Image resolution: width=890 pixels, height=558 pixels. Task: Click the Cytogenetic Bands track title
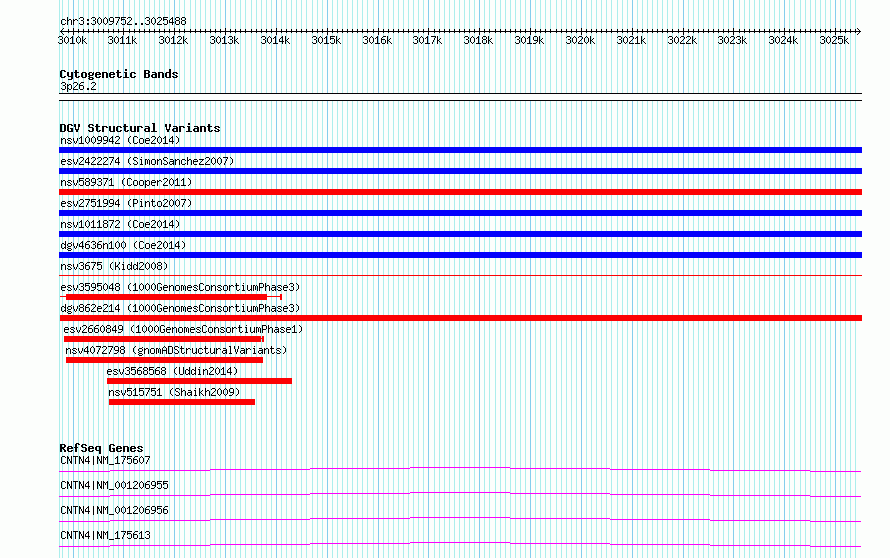(x=119, y=74)
